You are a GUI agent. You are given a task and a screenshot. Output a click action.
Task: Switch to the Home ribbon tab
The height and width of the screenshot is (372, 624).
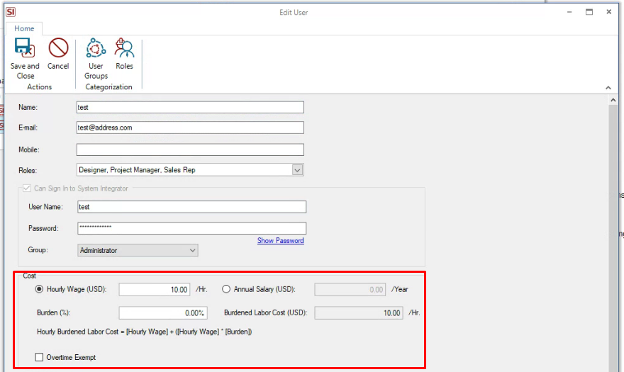point(24,29)
